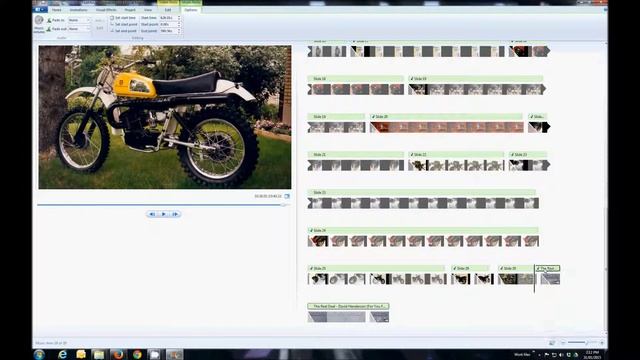Select the final clip below the music track
The height and width of the screenshot is (360, 640).
click(379, 317)
